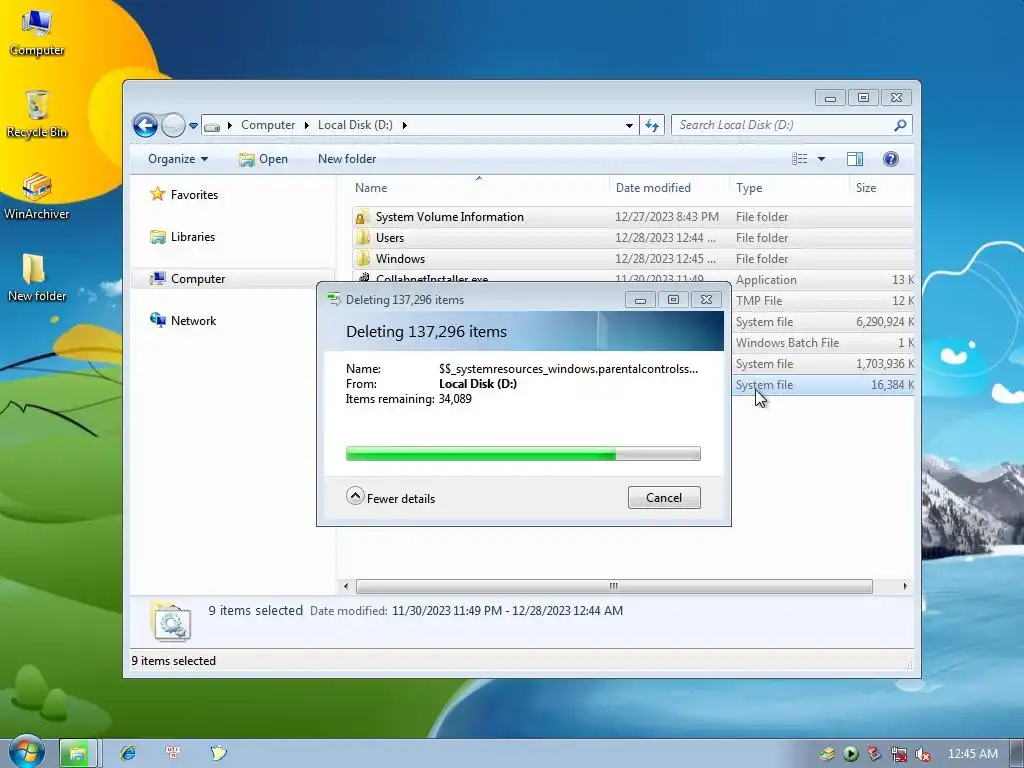Select Local Disk (D:) in the breadcrumb
The image size is (1024, 768).
(x=355, y=125)
